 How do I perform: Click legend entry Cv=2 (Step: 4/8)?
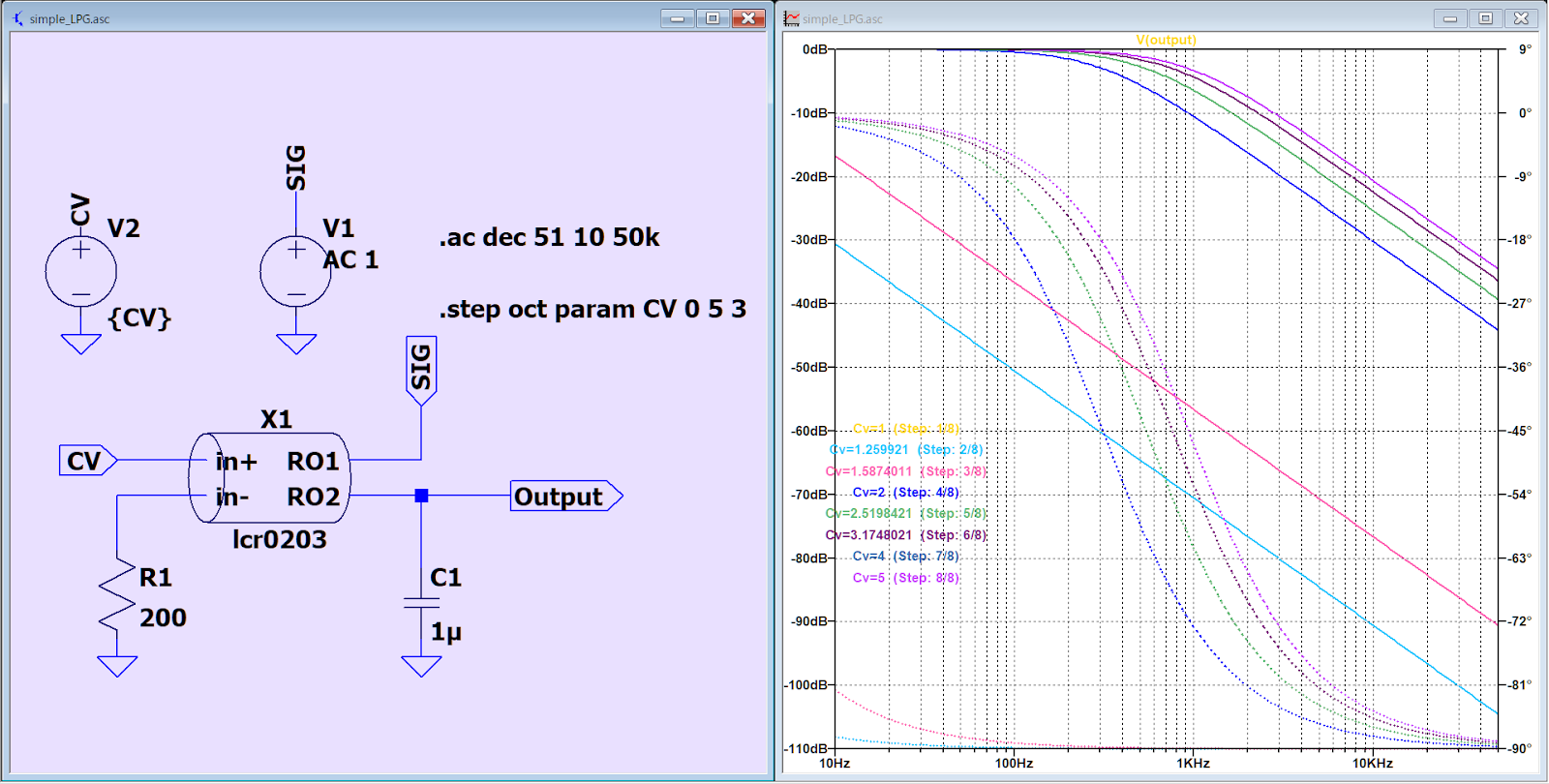pyautogui.click(x=906, y=492)
